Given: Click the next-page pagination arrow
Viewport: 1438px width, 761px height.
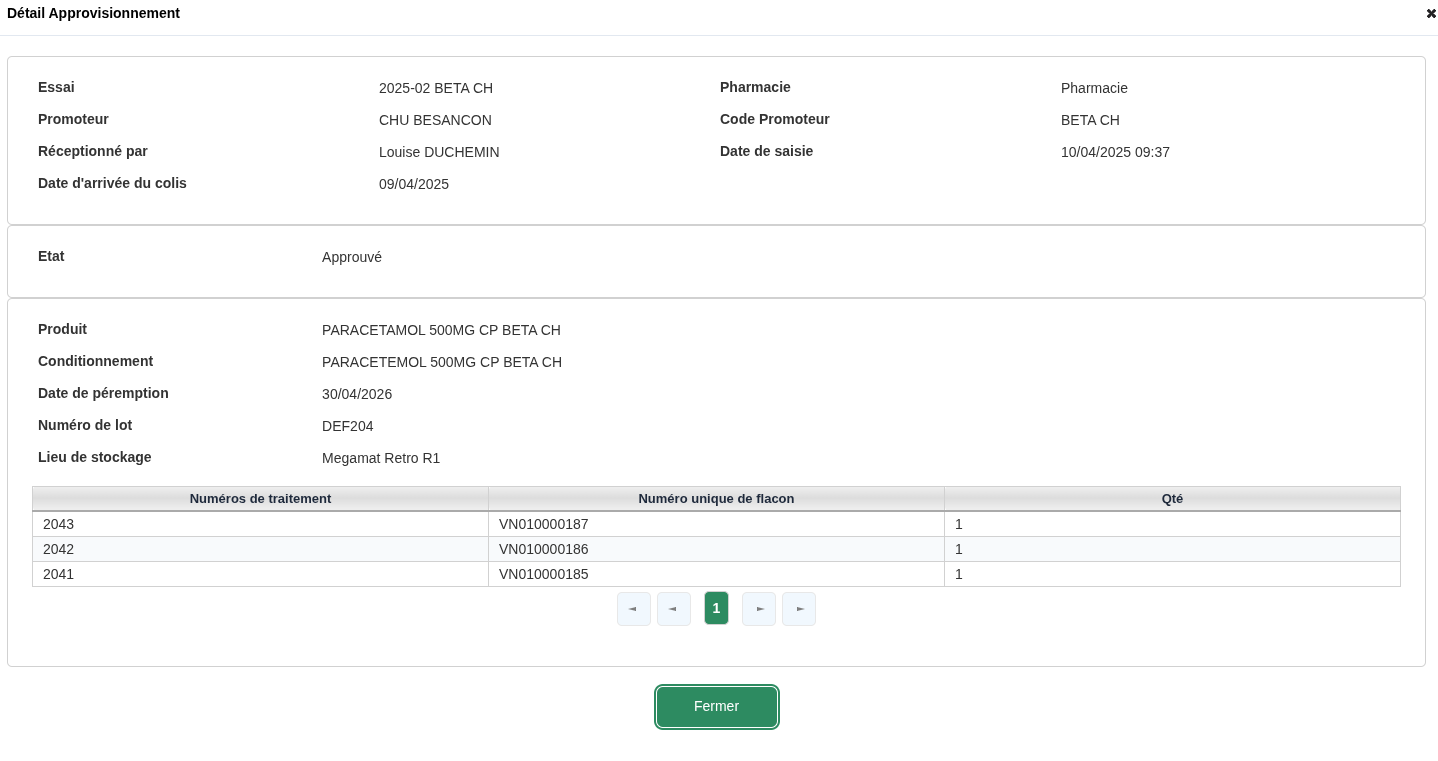Looking at the screenshot, I should click(x=759, y=608).
